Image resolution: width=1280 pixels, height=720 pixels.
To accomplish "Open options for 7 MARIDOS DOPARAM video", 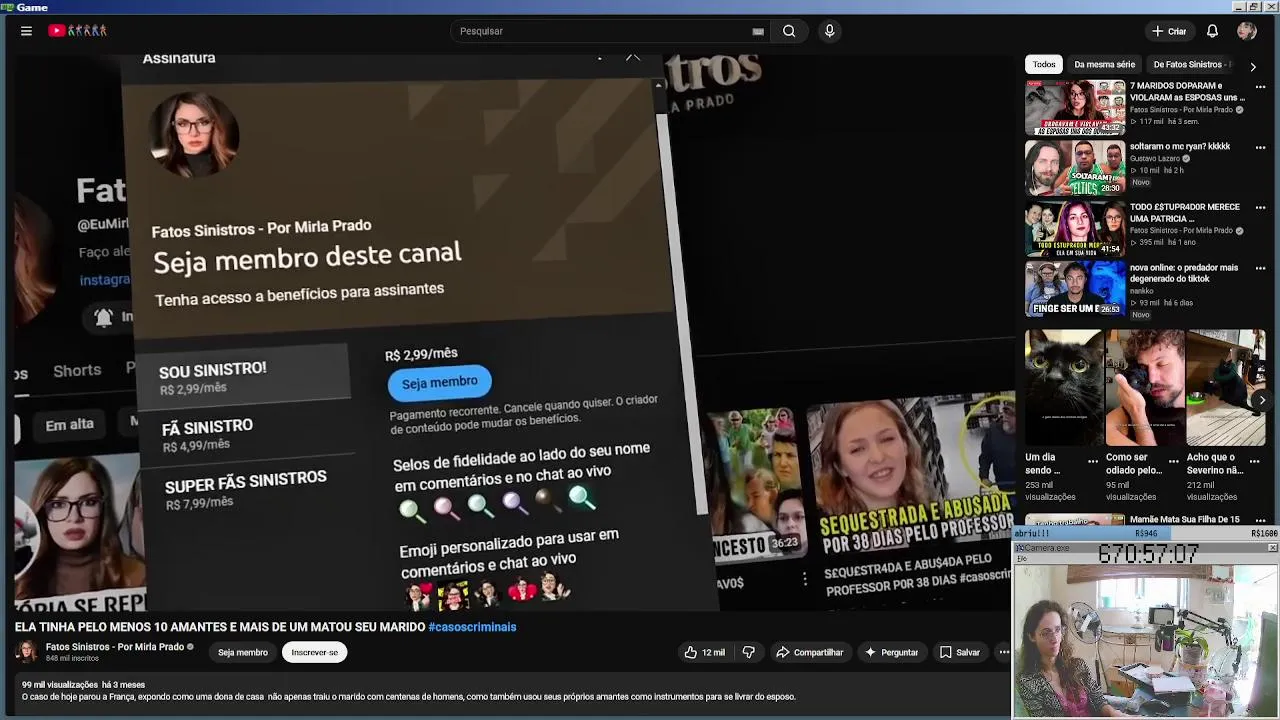I will pos(1260,87).
